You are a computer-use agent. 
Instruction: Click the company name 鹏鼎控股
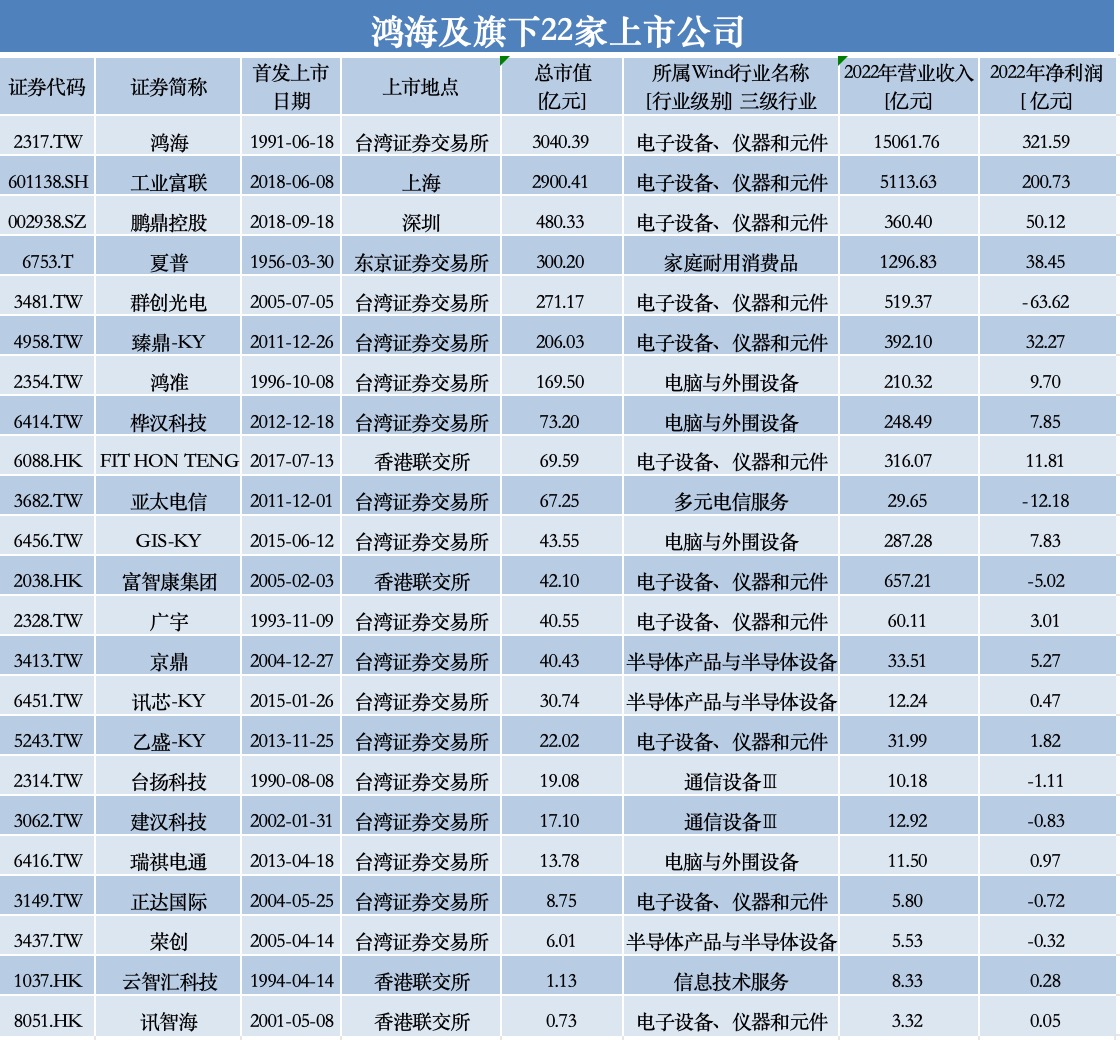pos(169,223)
